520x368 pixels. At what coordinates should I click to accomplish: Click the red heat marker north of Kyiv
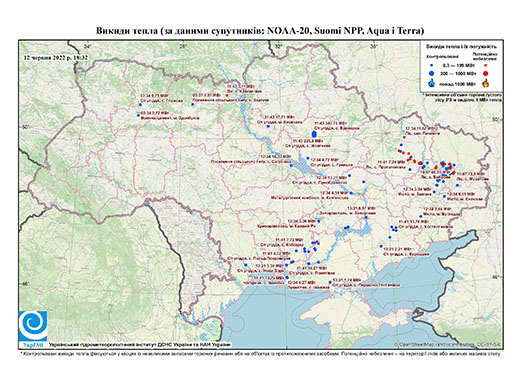227,95
